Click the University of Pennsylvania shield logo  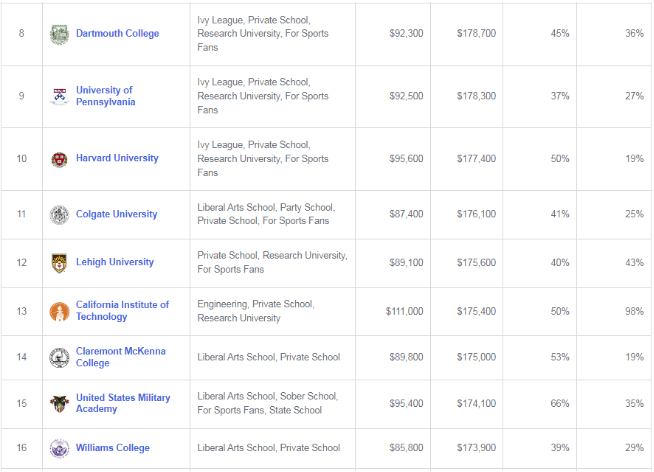click(59, 96)
